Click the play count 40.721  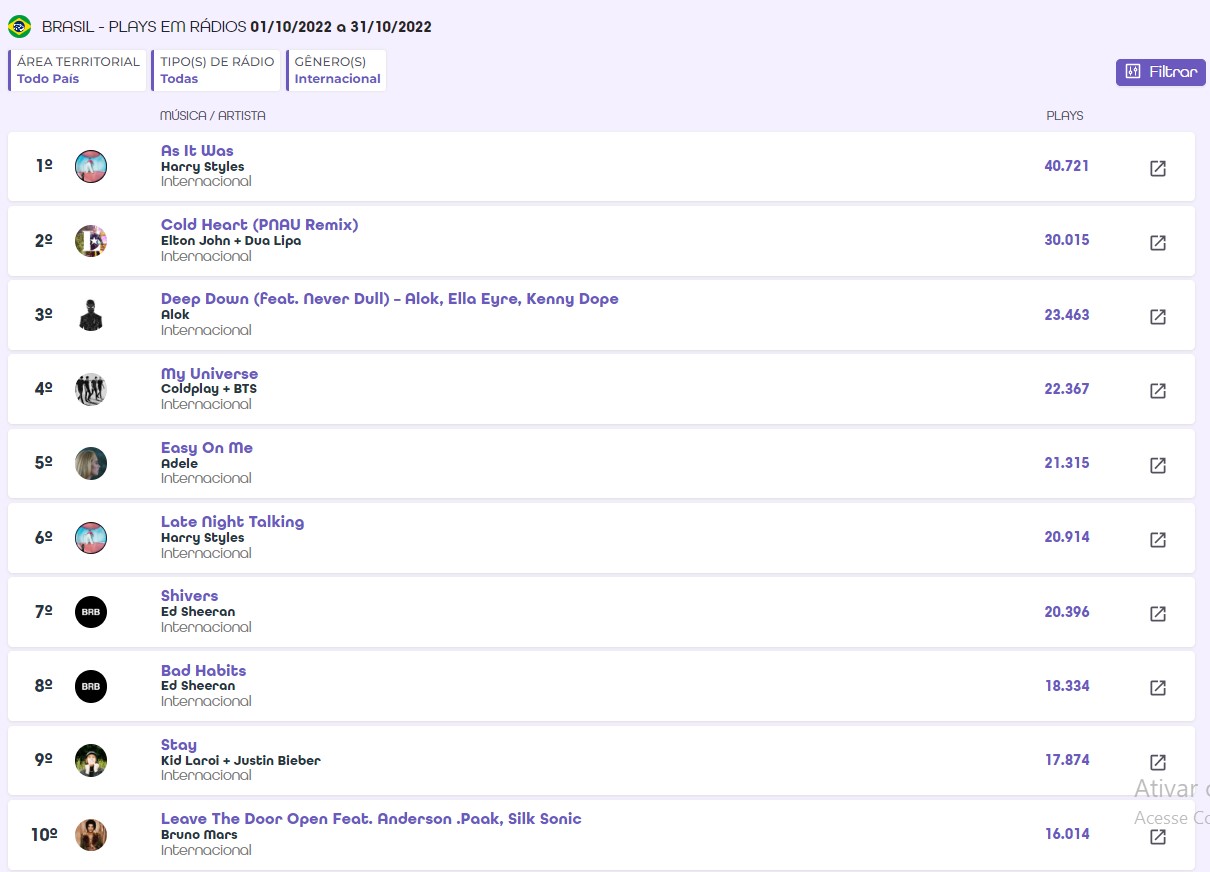[1067, 166]
